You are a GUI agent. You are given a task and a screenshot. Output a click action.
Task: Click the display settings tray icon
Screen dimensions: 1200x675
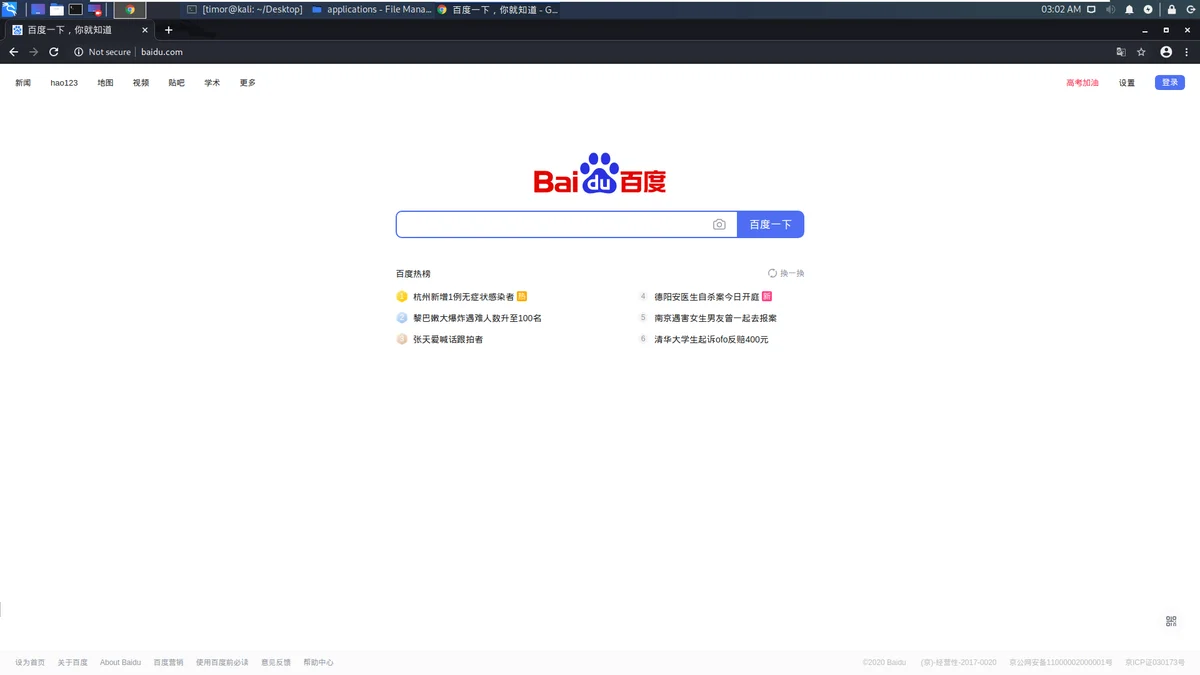pos(1091,9)
